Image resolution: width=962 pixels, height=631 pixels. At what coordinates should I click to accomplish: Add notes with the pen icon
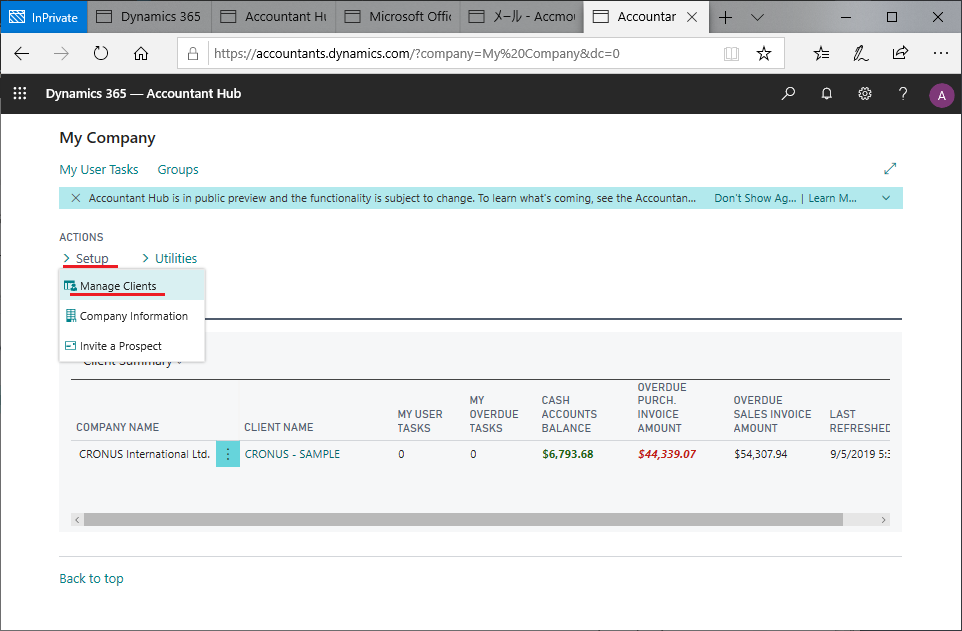click(861, 53)
